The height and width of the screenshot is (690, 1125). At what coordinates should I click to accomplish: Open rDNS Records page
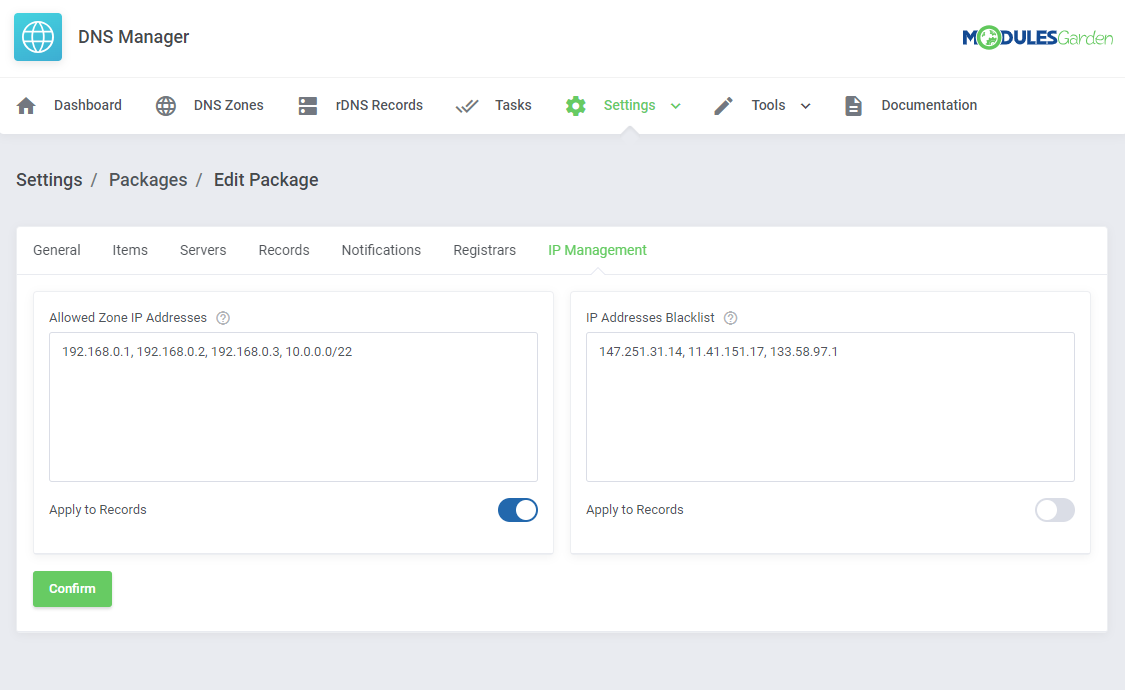point(380,105)
